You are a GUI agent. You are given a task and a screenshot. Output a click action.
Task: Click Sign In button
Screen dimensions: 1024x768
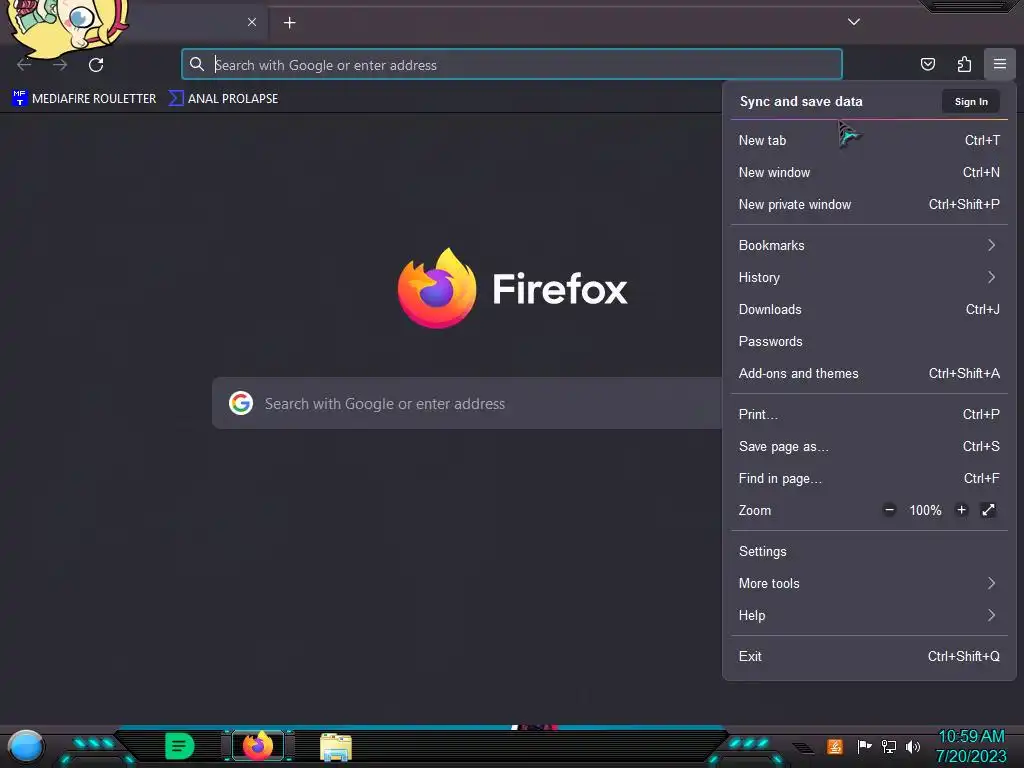tap(970, 102)
